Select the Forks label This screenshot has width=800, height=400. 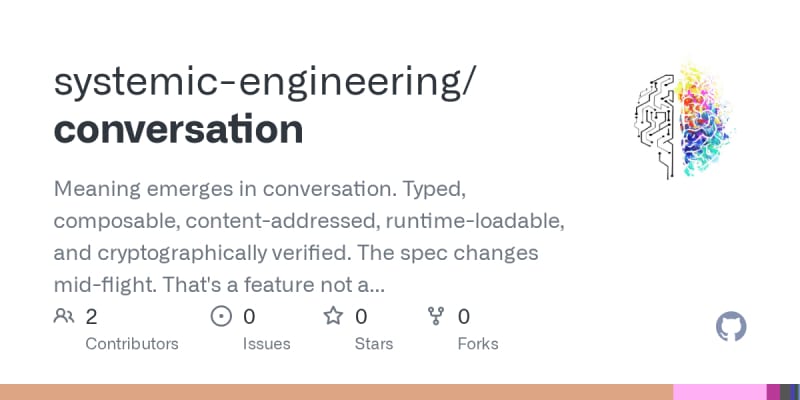pyautogui.click(x=477, y=344)
